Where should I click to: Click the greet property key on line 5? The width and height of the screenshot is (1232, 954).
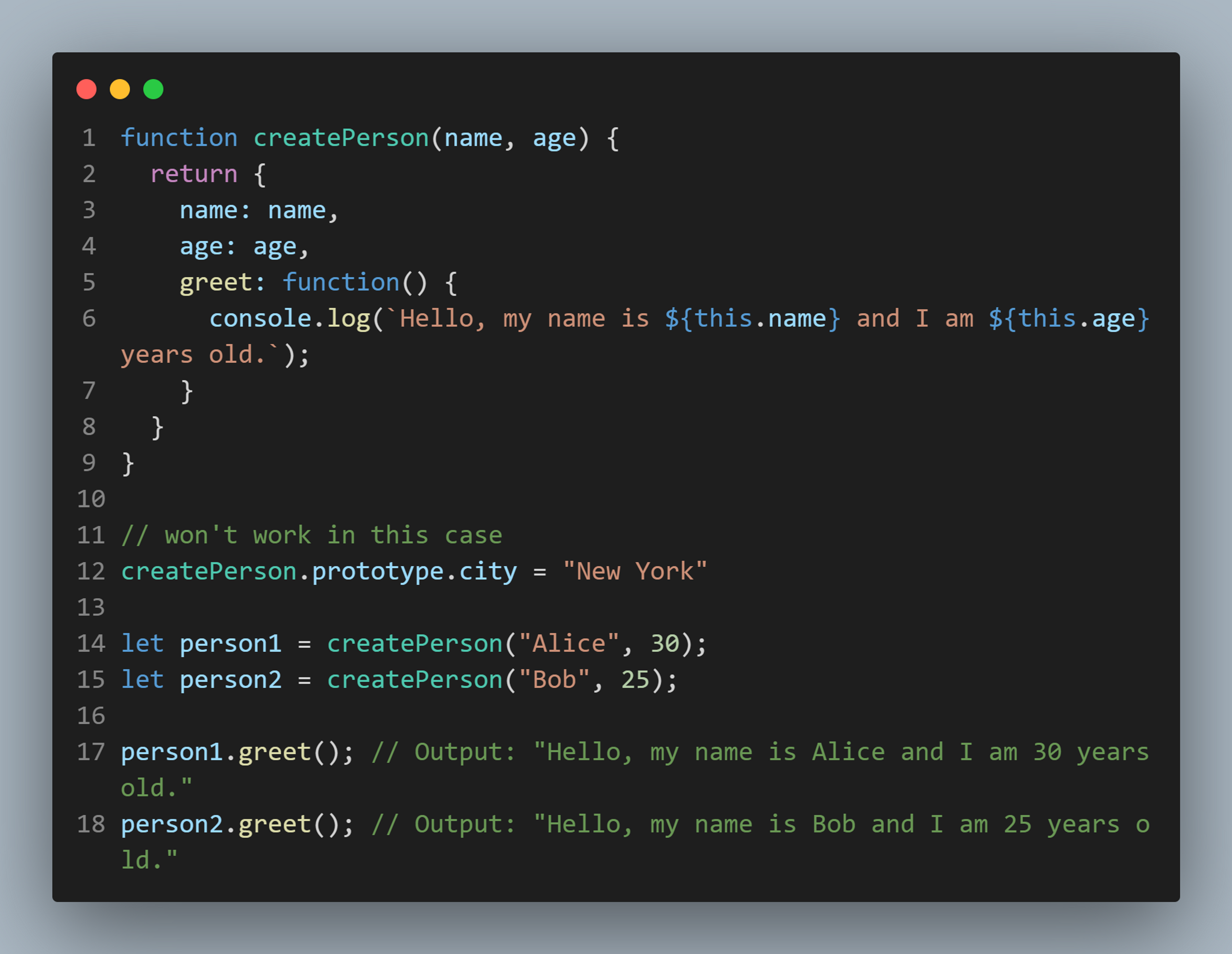pos(216,283)
